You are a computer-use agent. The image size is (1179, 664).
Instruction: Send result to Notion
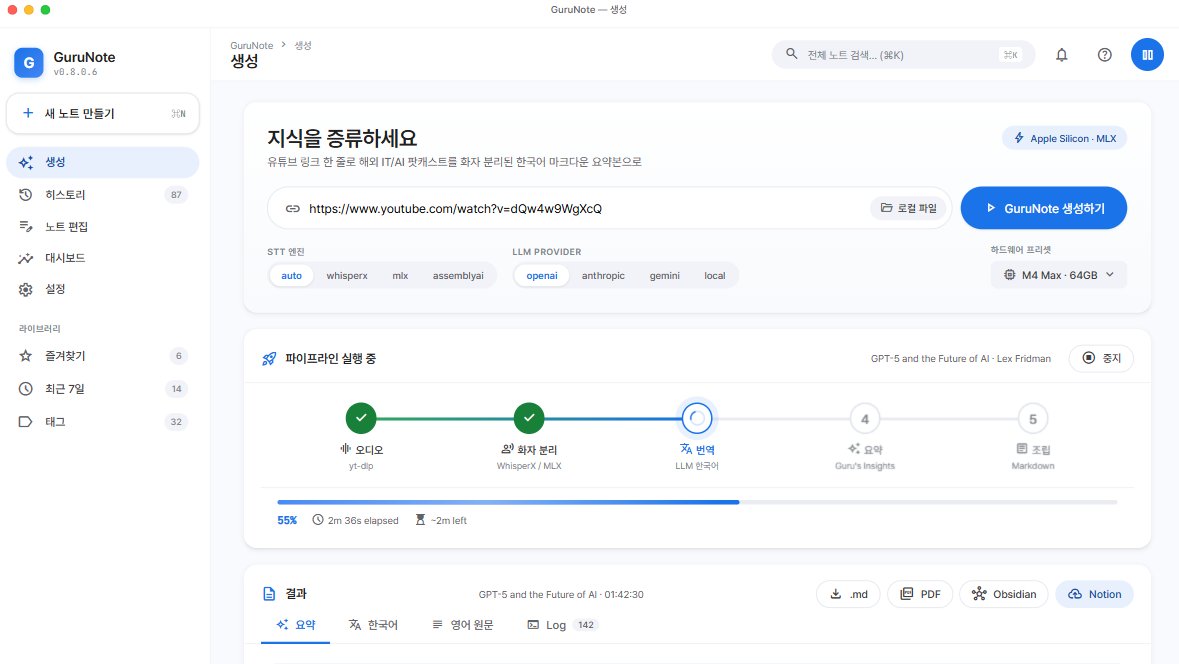coord(1095,594)
